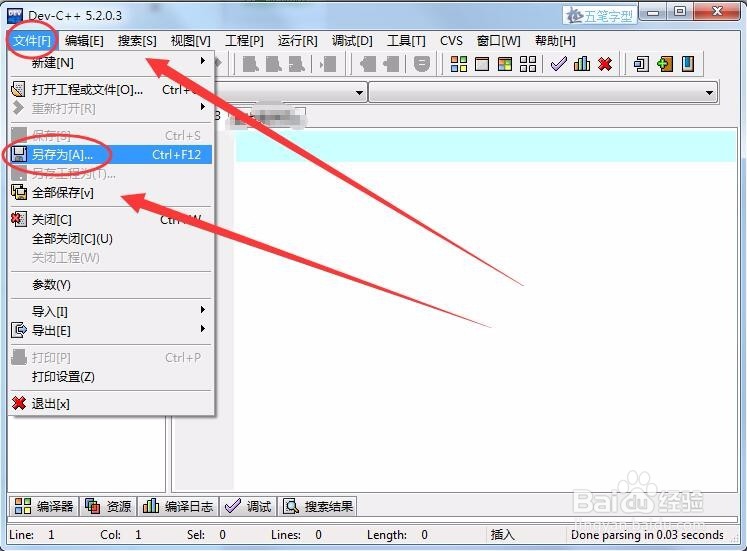Image resolution: width=747 pixels, height=551 pixels.
Task: Open the 帮助[H] menu
Action: (555, 41)
